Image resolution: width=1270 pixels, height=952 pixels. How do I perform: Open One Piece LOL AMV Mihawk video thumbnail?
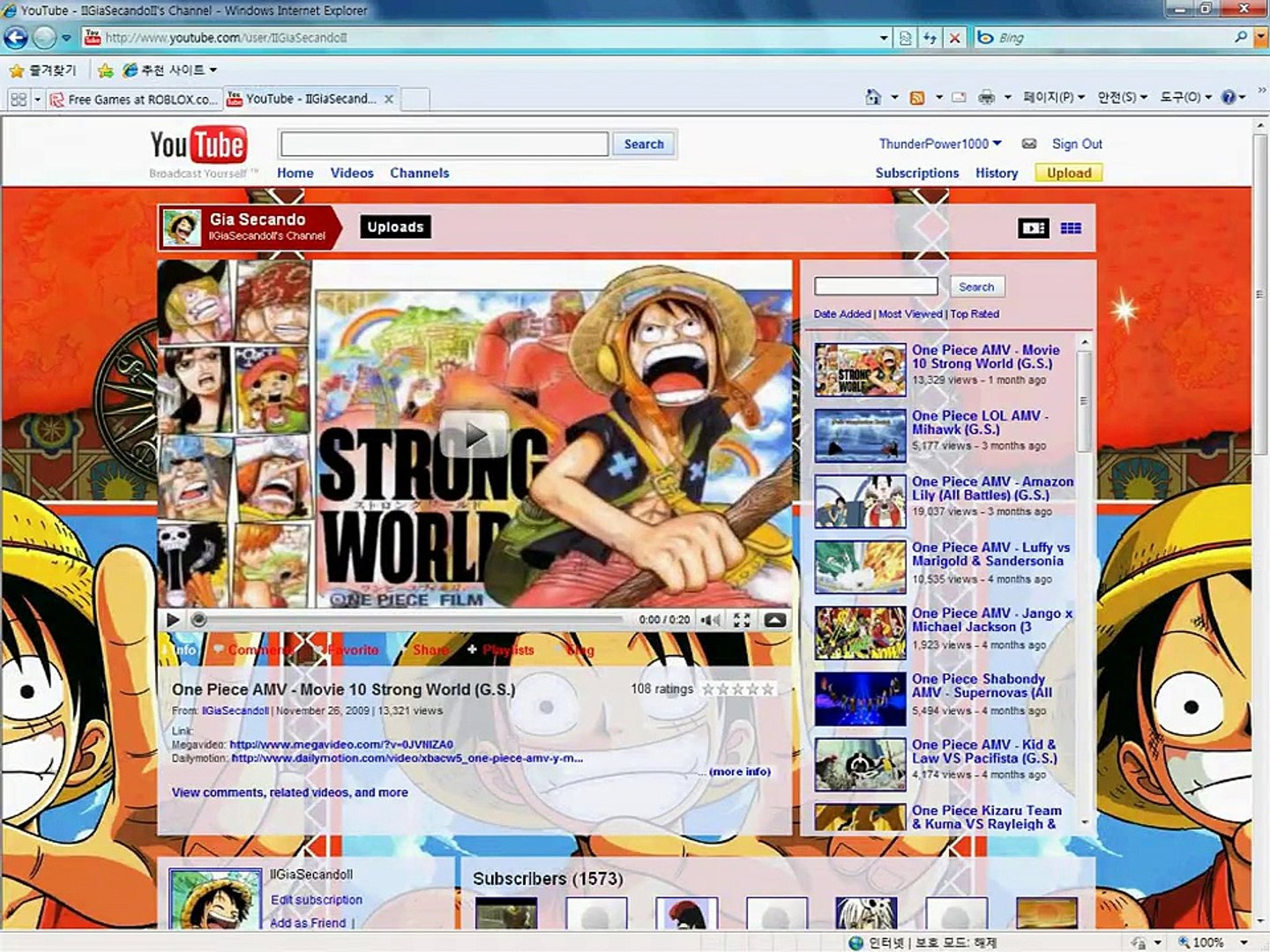pos(860,435)
